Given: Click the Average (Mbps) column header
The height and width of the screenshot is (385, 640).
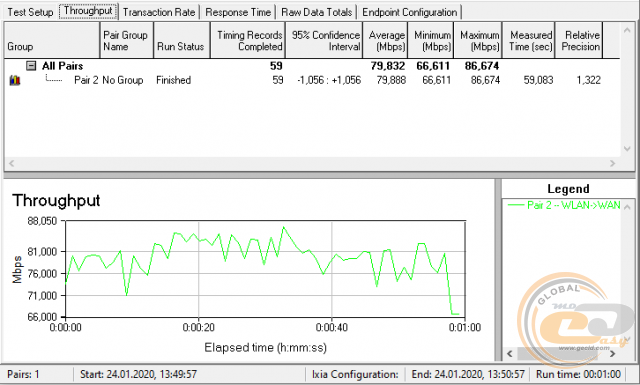Looking at the screenshot, I should click(x=385, y=40).
